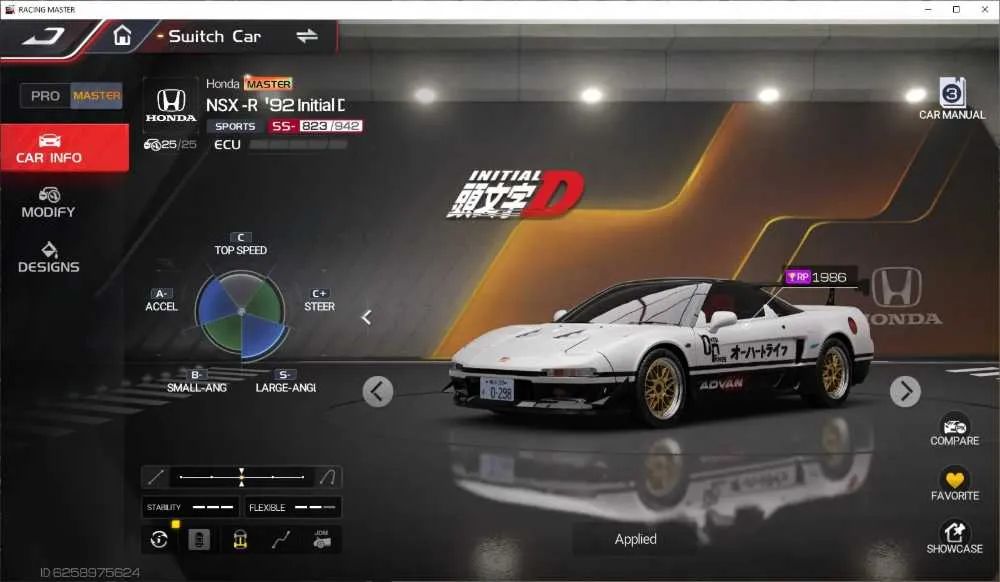Screen dimensions: 1000x582
Task: Open the CAR INFO tab
Action: click(64, 148)
